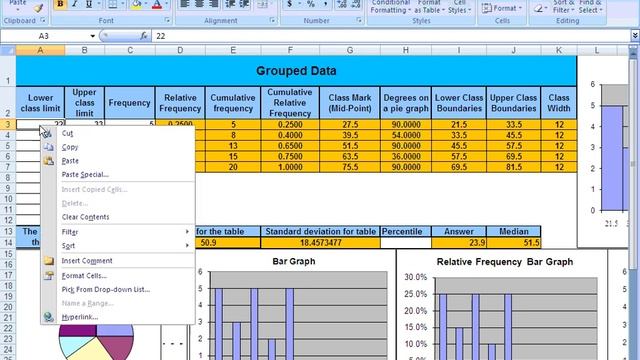Open the Sort submenu

coord(118,246)
